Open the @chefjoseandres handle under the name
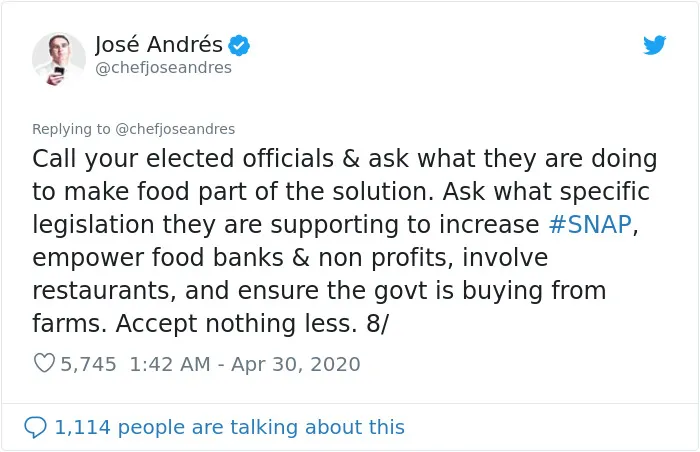The width and height of the screenshot is (700, 452). [163, 68]
